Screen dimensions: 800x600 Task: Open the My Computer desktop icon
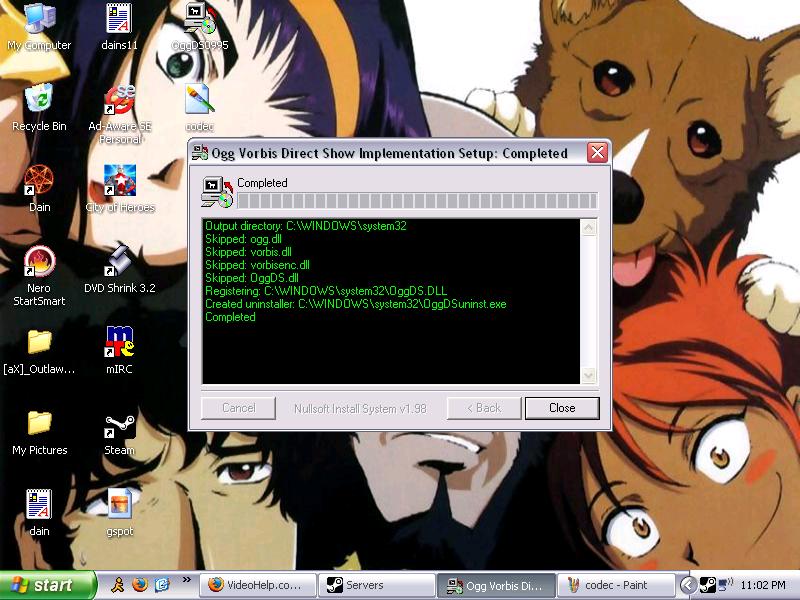tap(39, 27)
